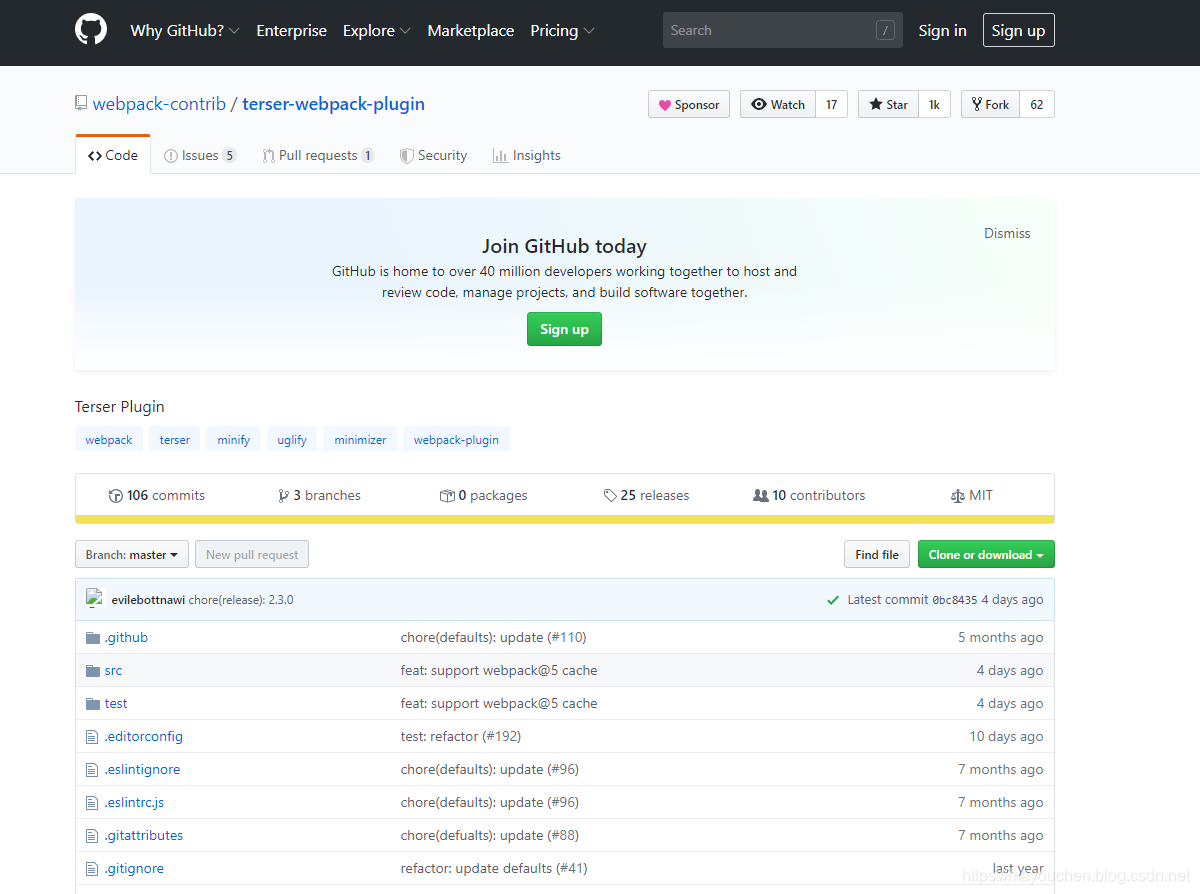
Task: Click the .gitignore file icon
Action: 92,868
